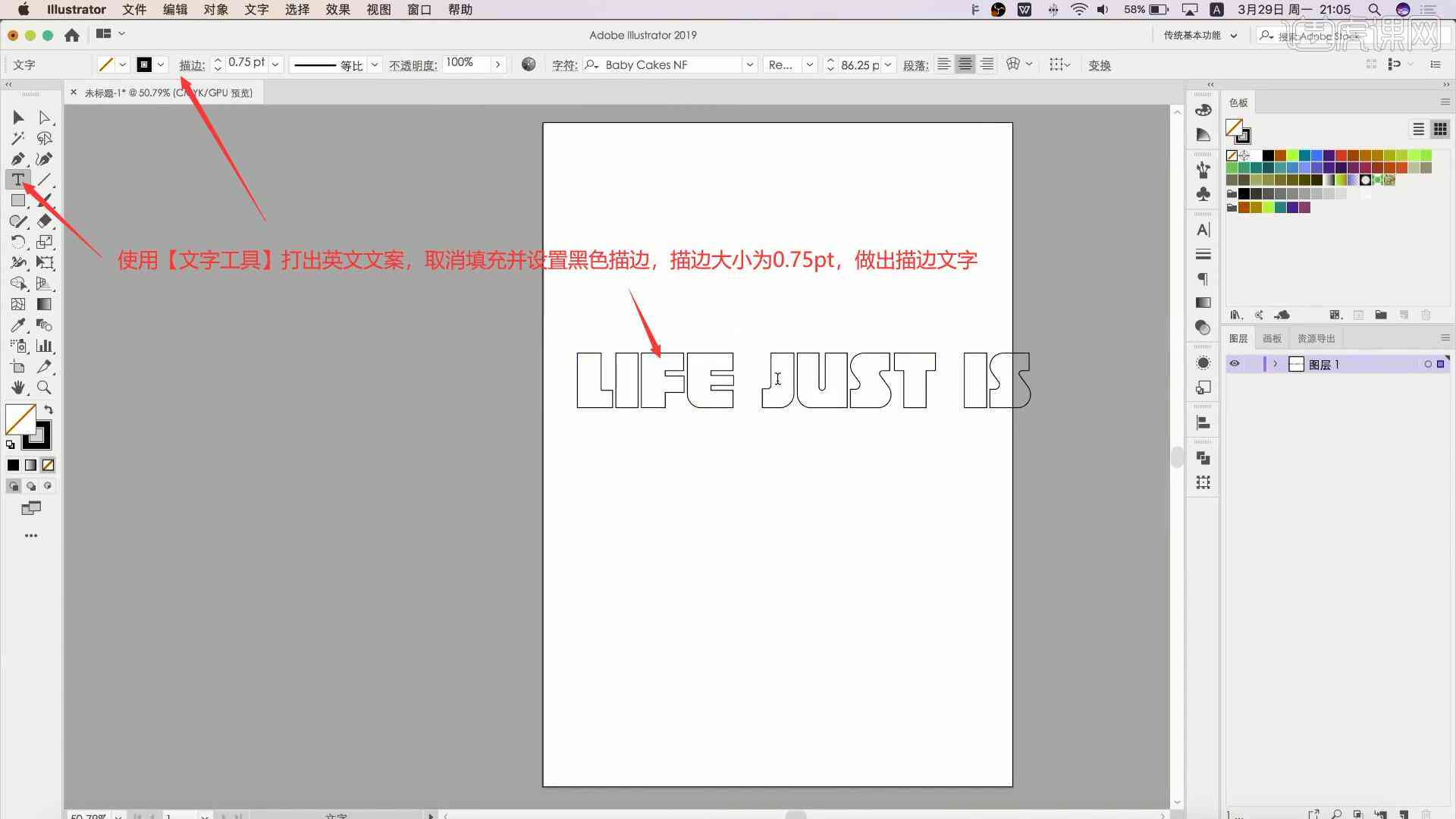Select the Rotate tool
This screenshot has height=819, width=1456.
pos(18,242)
